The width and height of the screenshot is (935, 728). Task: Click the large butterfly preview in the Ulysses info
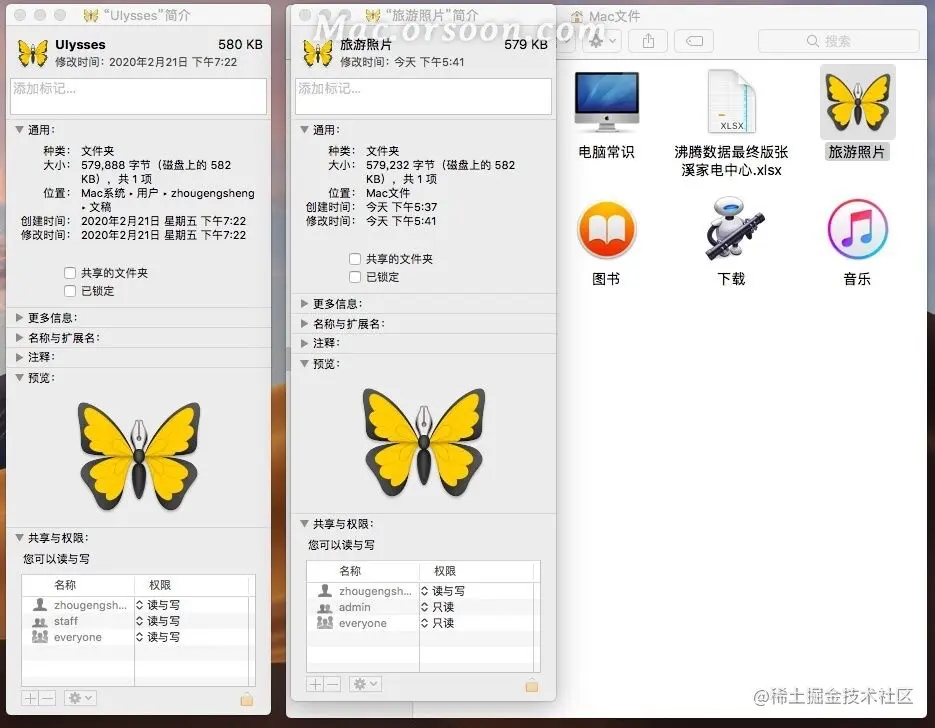139,456
